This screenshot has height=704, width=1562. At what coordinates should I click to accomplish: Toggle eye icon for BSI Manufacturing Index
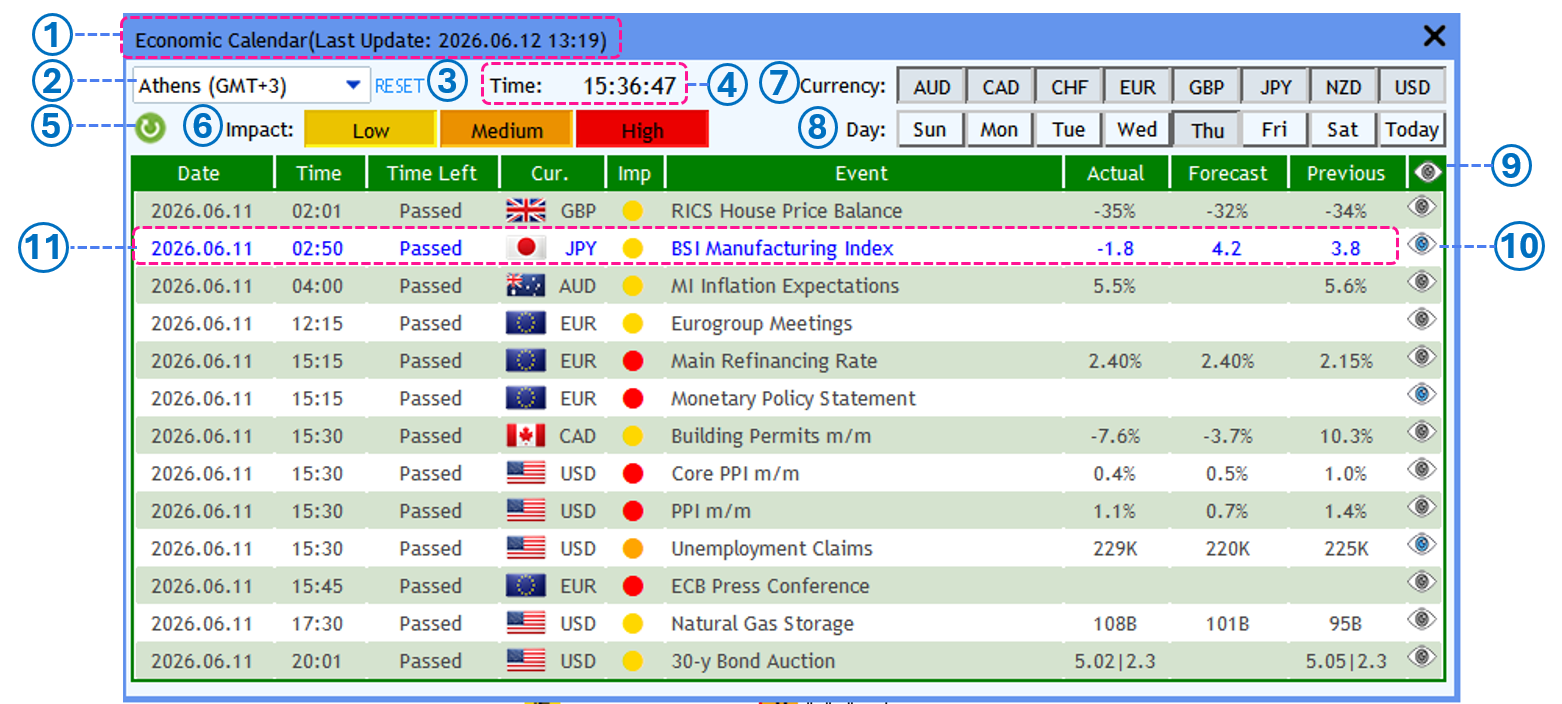tap(1422, 245)
